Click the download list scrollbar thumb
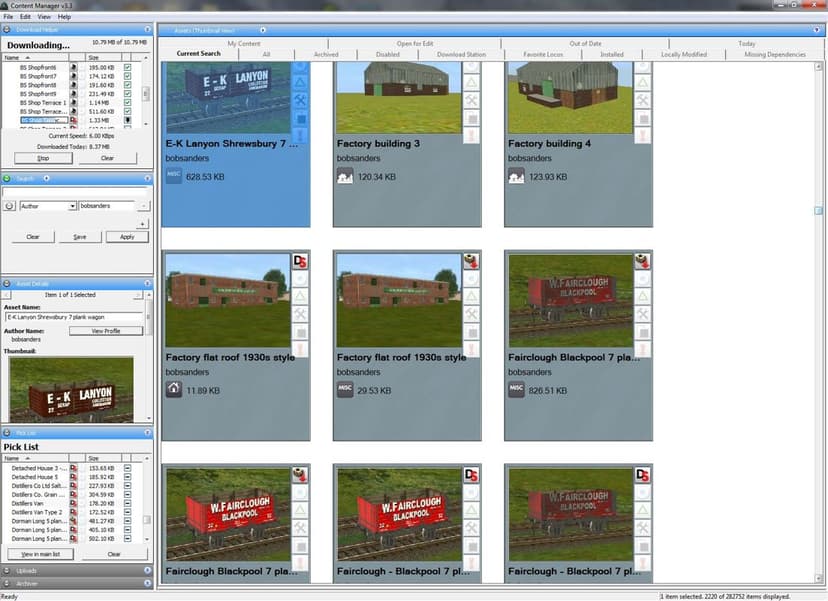This screenshot has height=601, width=828. 146,93
